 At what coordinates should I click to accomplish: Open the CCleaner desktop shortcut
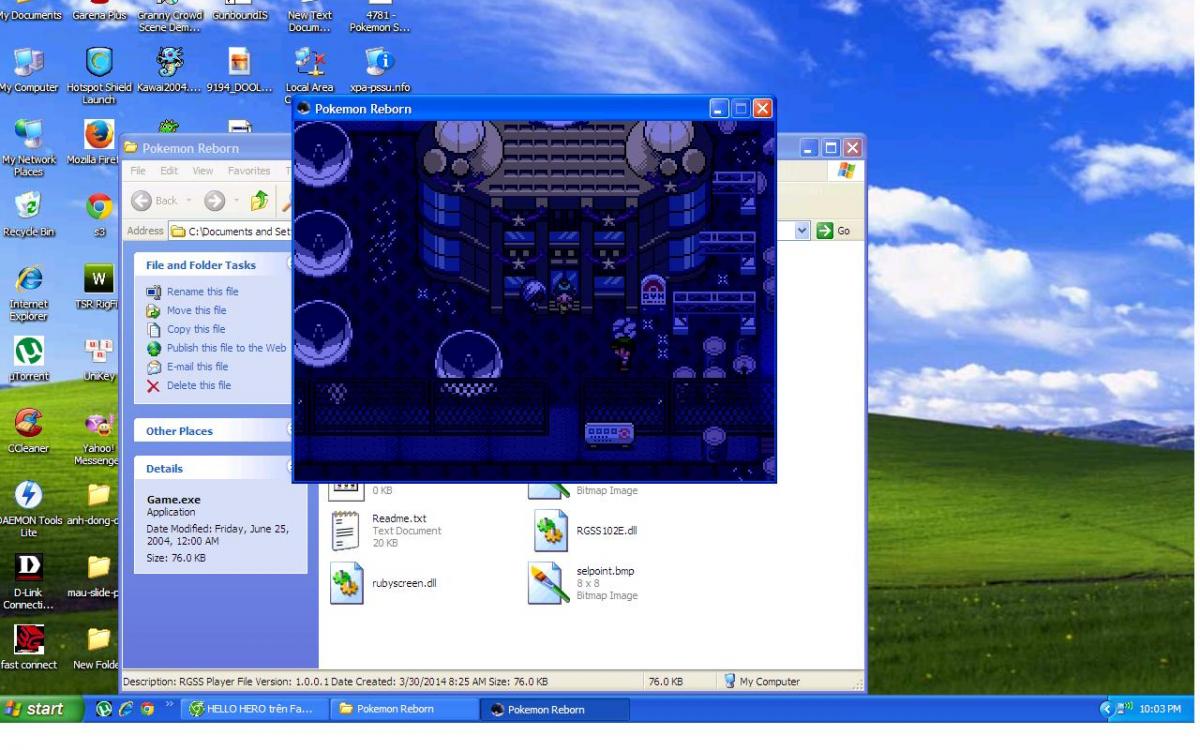[x=28, y=424]
